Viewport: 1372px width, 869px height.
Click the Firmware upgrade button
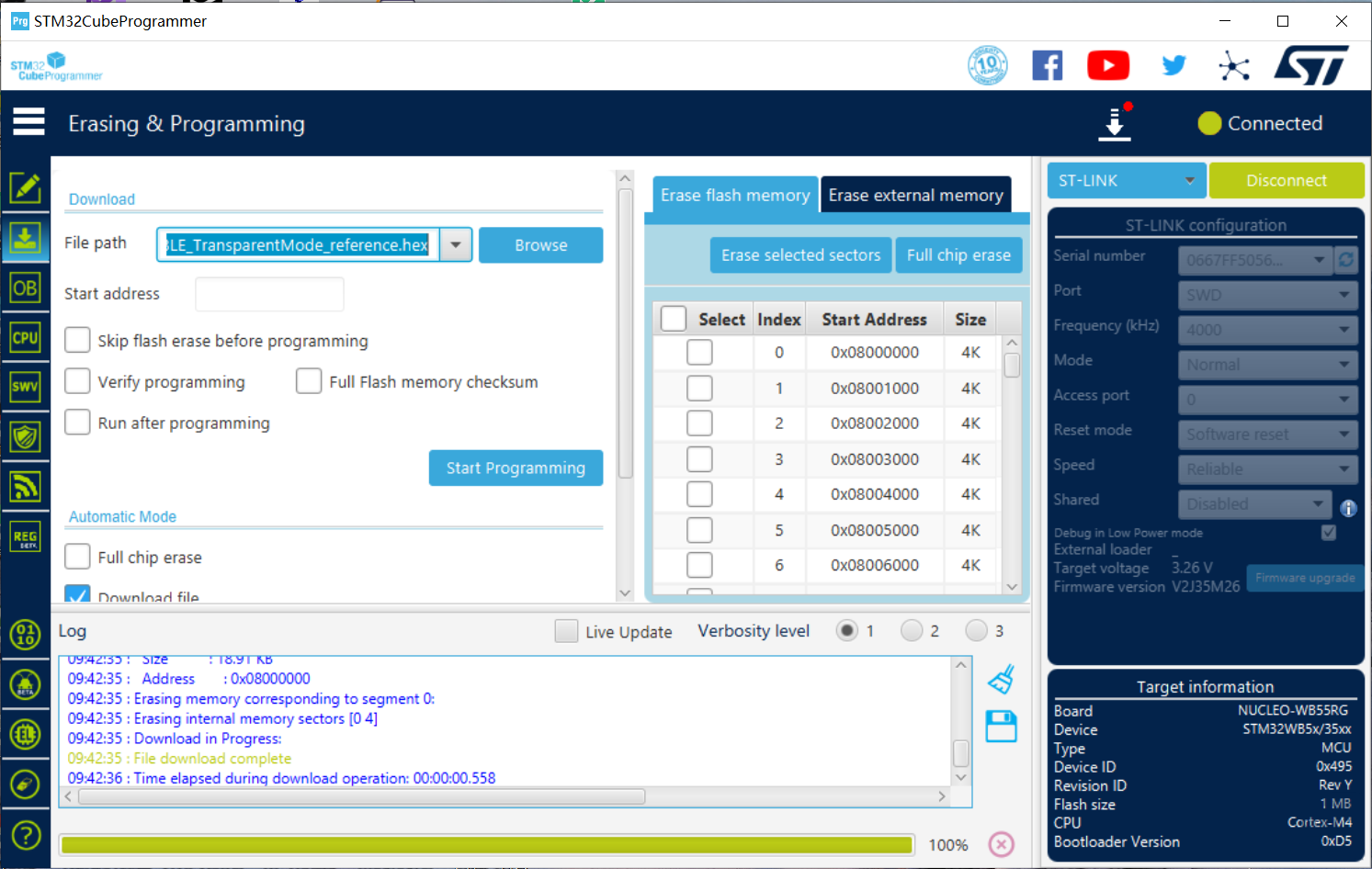(x=1305, y=578)
